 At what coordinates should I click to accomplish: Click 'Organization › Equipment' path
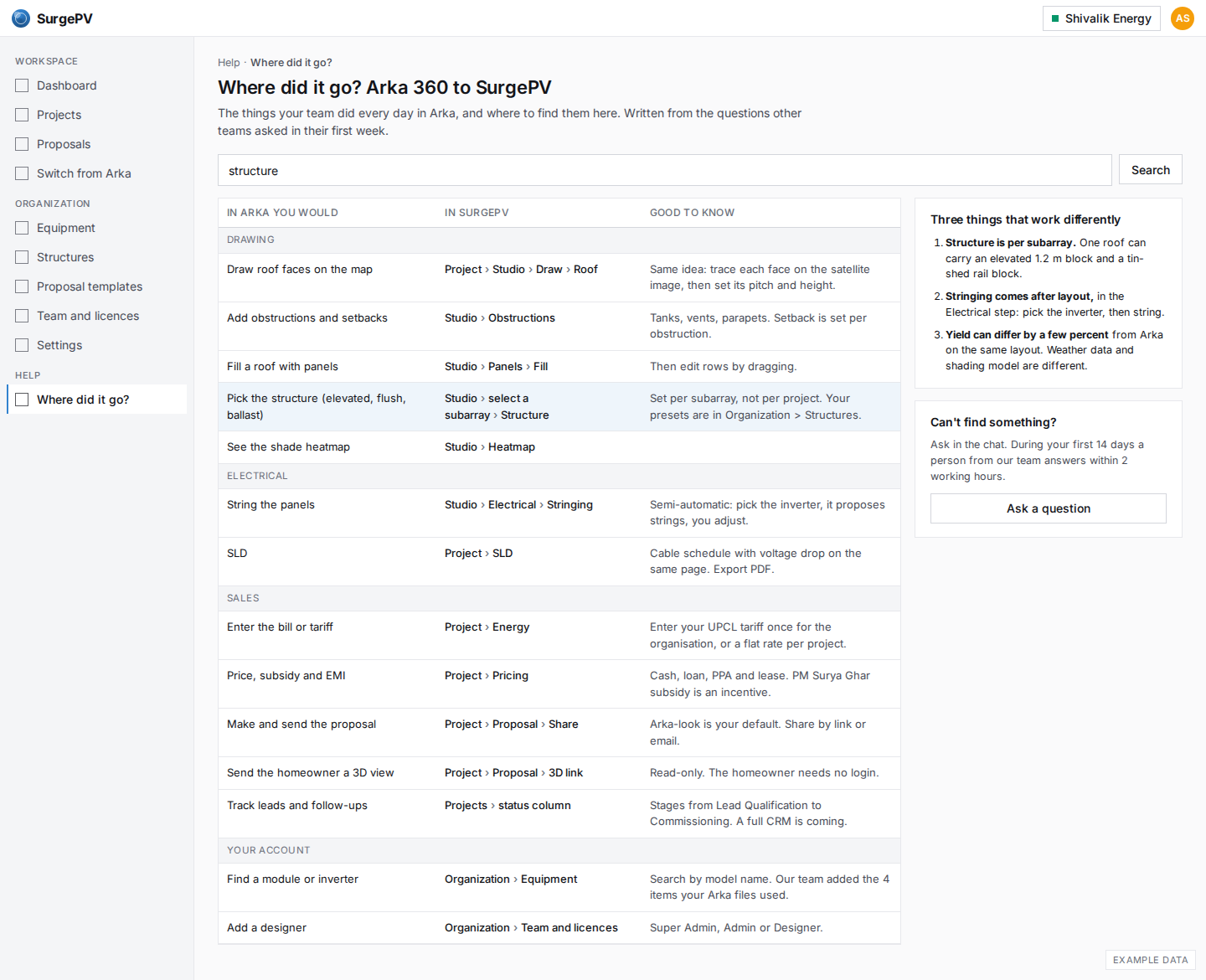[x=511, y=879]
